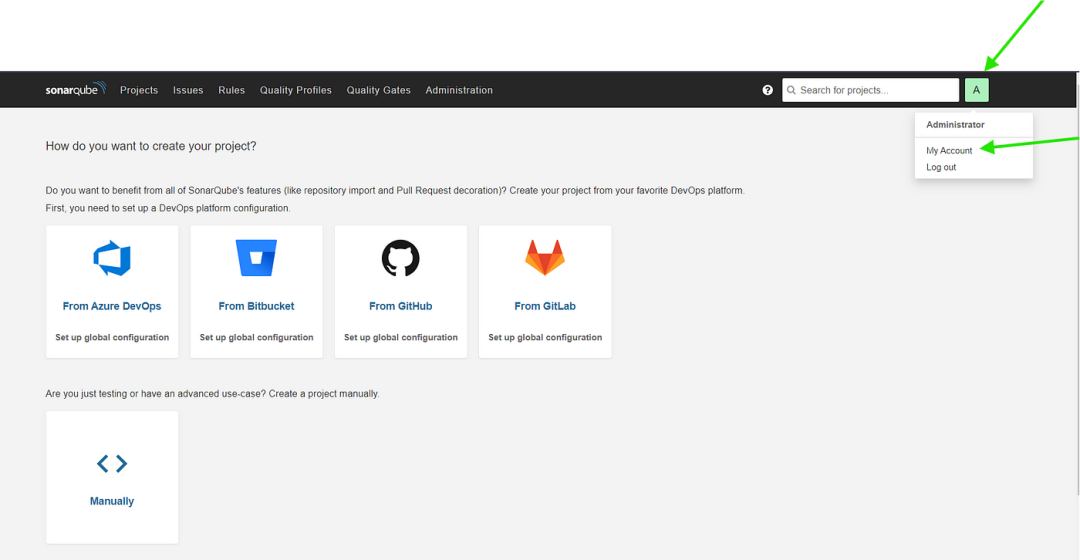Viewport: 1080px width, 560px height.
Task: Click From GitLab link
Action: click(x=545, y=306)
